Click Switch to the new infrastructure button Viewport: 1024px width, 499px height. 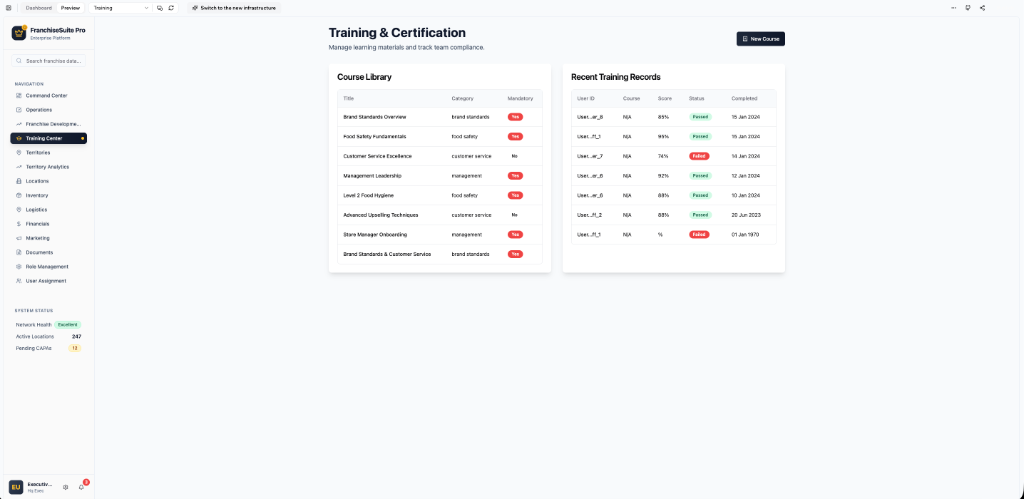[234, 8]
